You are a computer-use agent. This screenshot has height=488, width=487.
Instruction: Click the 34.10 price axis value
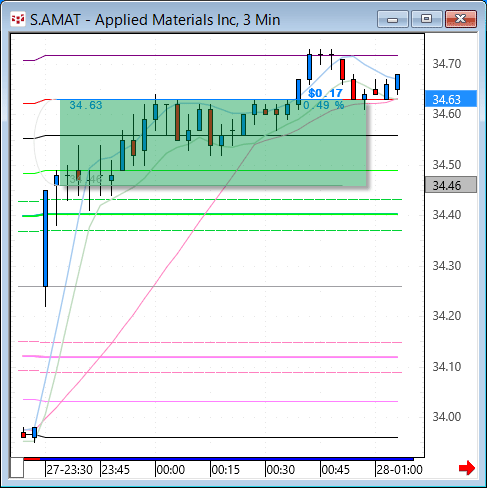(447, 367)
